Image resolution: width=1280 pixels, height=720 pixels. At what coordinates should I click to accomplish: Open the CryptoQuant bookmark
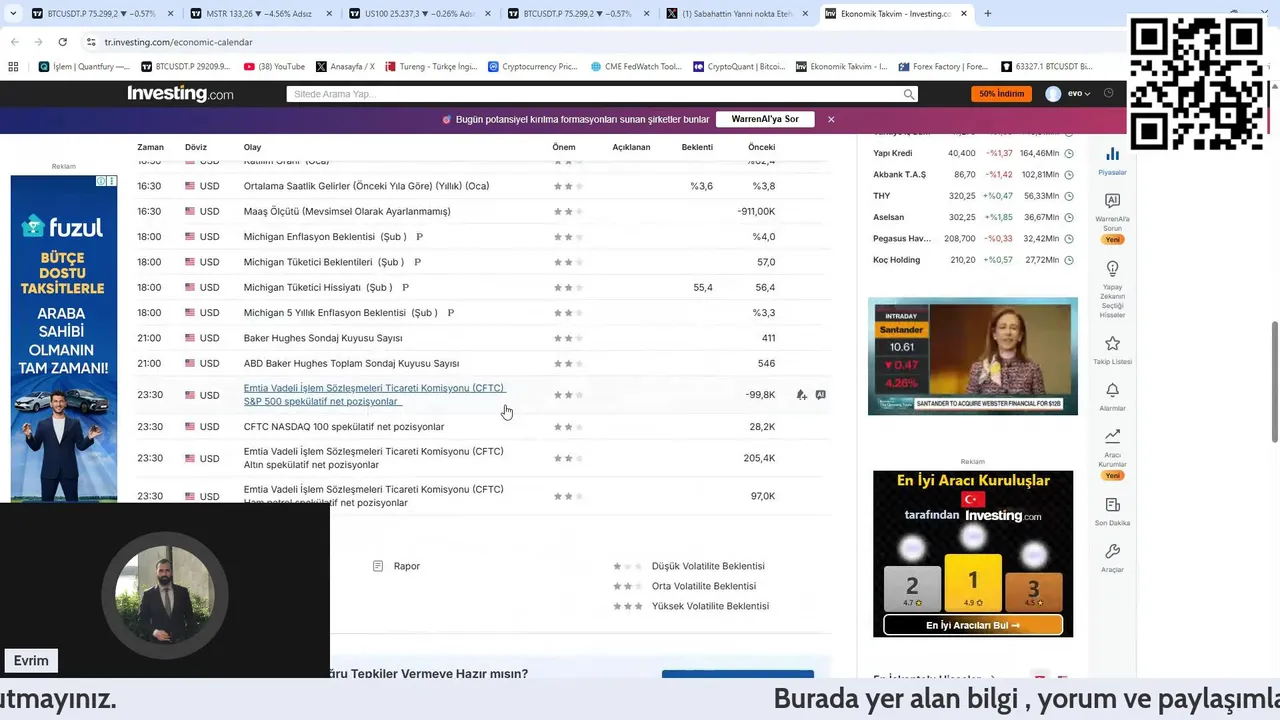(x=739, y=67)
